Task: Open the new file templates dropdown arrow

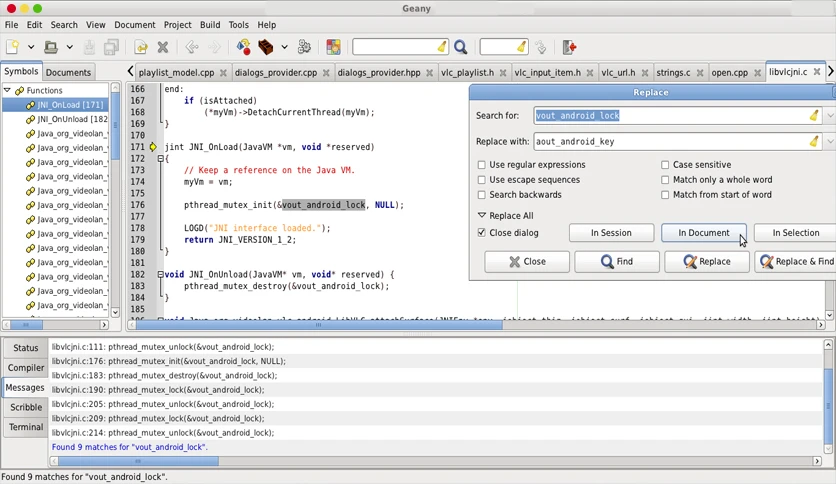Action: click(31, 47)
